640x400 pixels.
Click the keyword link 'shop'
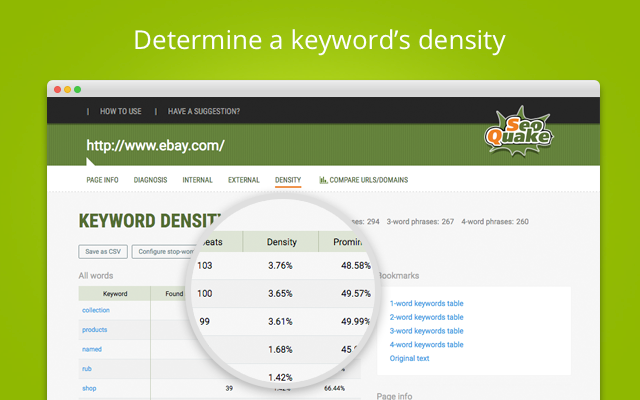click(89, 389)
